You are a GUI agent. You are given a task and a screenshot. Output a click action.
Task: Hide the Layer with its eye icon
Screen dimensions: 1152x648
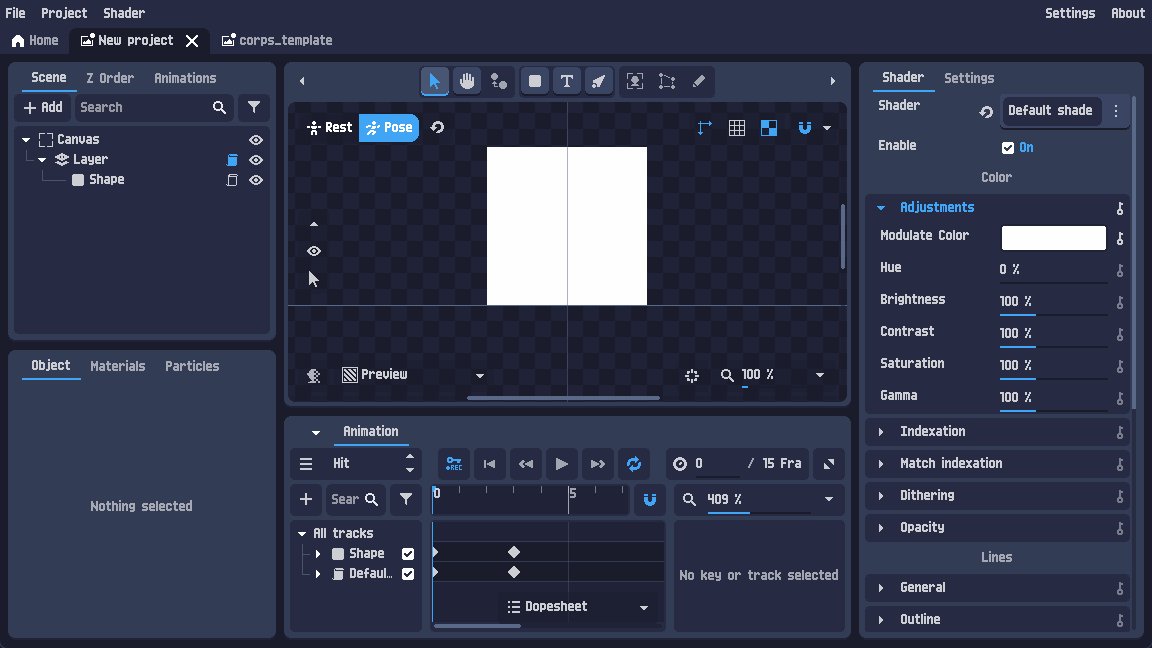click(256, 159)
